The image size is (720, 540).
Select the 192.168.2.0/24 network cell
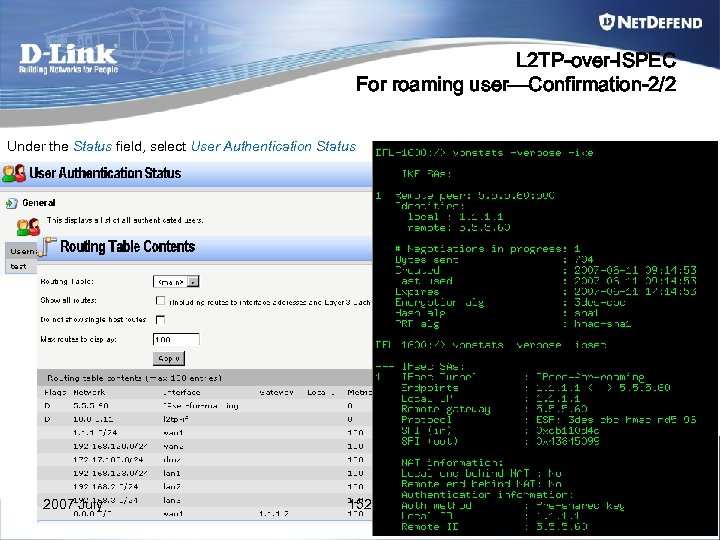point(106,487)
